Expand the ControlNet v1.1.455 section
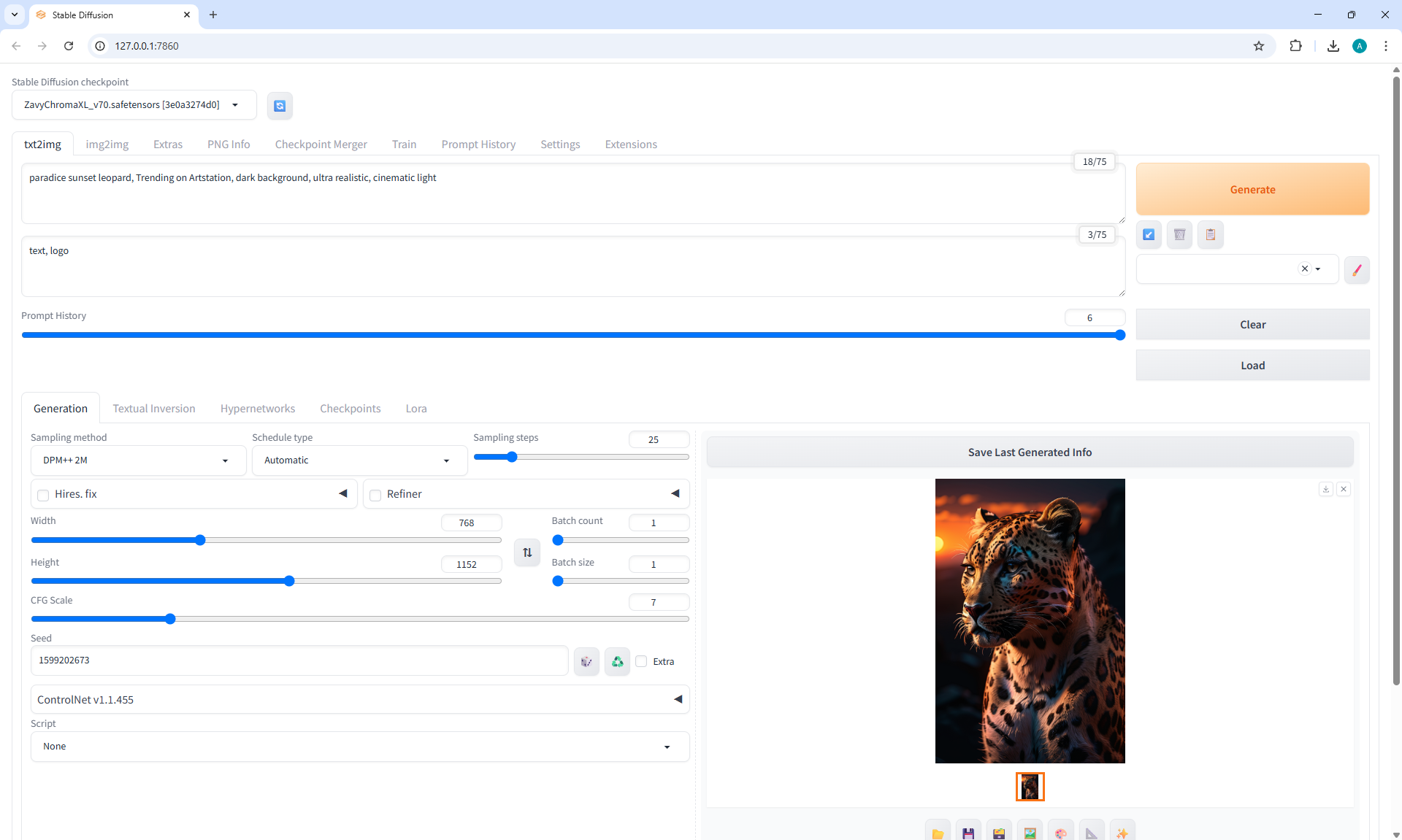The image size is (1402, 840). pos(360,700)
